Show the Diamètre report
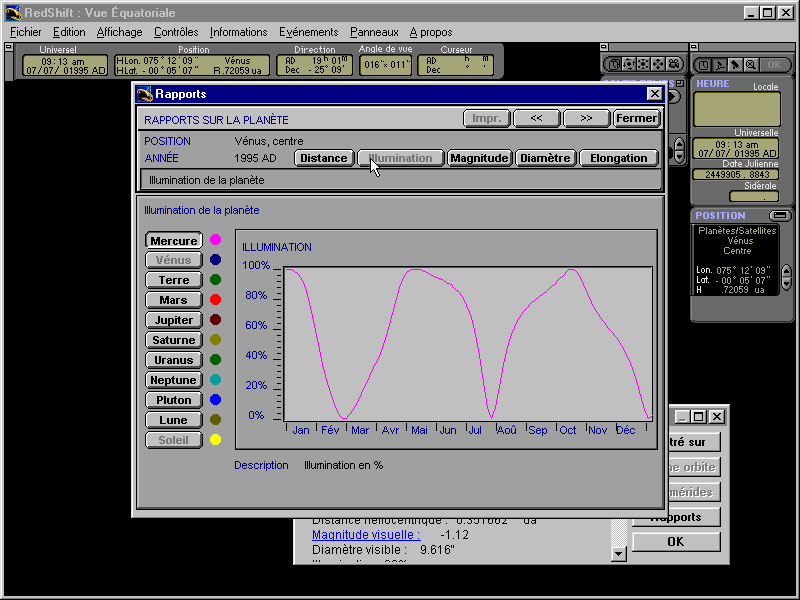 (x=545, y=158)
